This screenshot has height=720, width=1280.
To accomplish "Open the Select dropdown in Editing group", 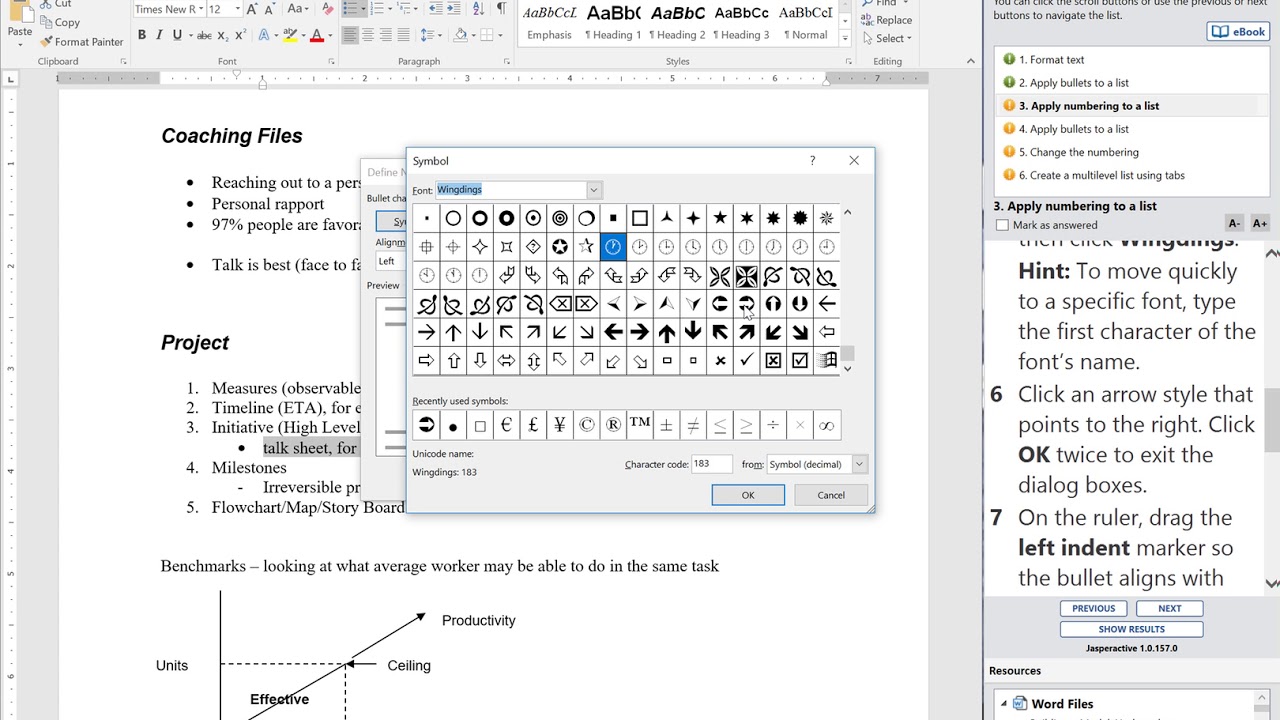I will point(886,38).
